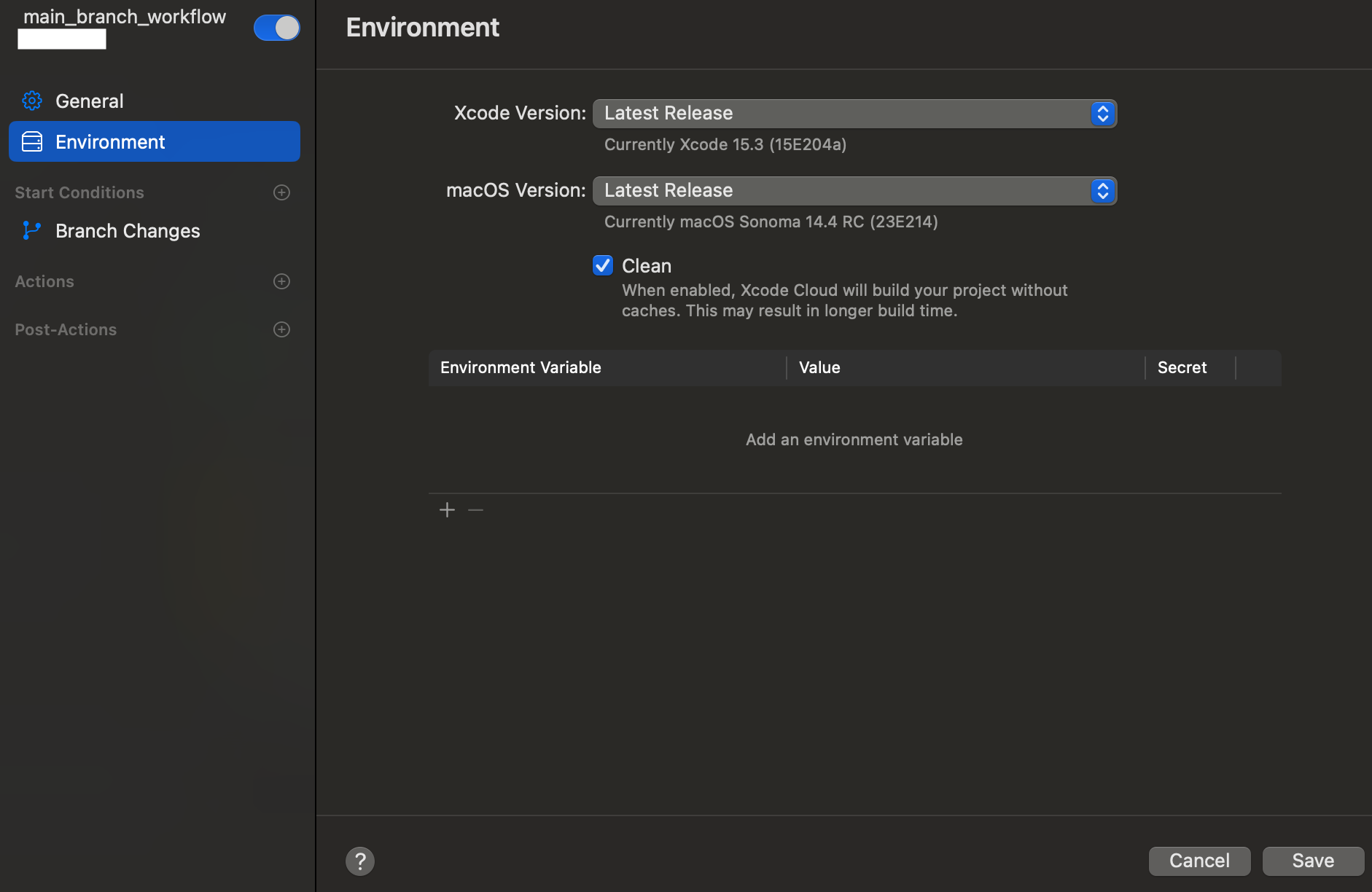This screenshot has width=1372, height=892.
Task: Open Branch Changes start condition
Action: click(154, 230)
